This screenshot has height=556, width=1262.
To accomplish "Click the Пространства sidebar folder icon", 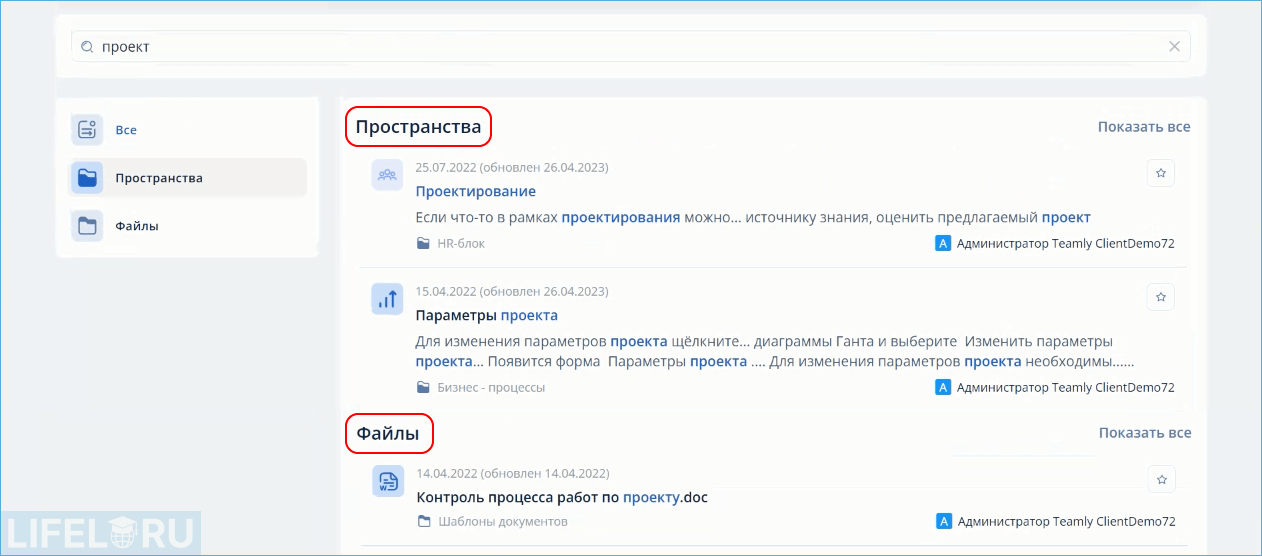I will tap(87, 178).
